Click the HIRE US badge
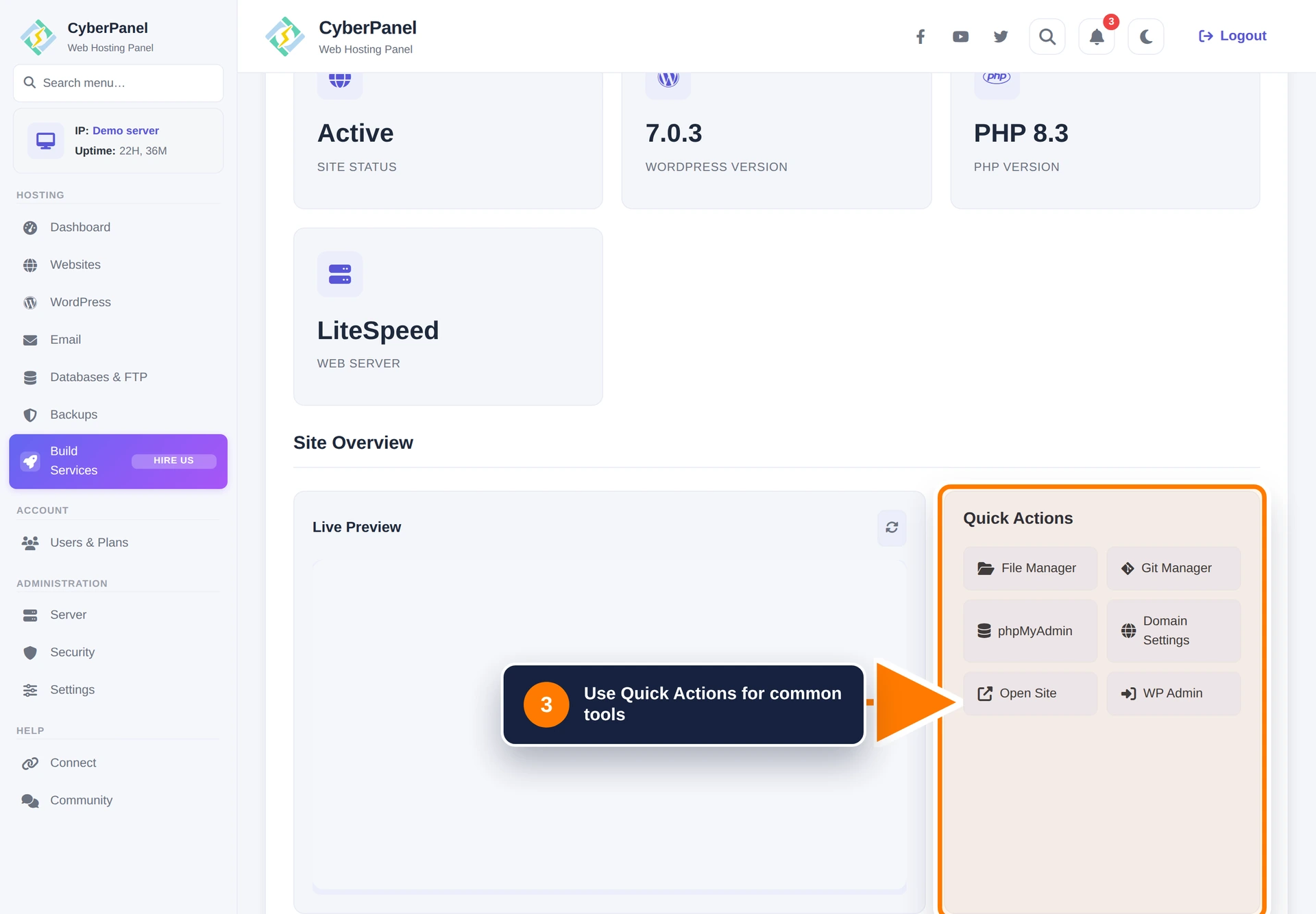This screenshot has height=914, width=1316. coord(174,461)
